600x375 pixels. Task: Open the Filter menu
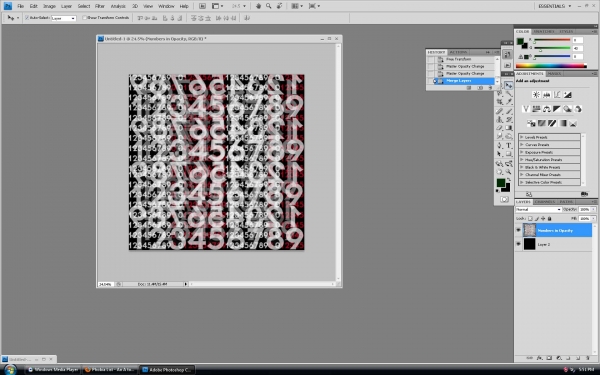[100, 6]
